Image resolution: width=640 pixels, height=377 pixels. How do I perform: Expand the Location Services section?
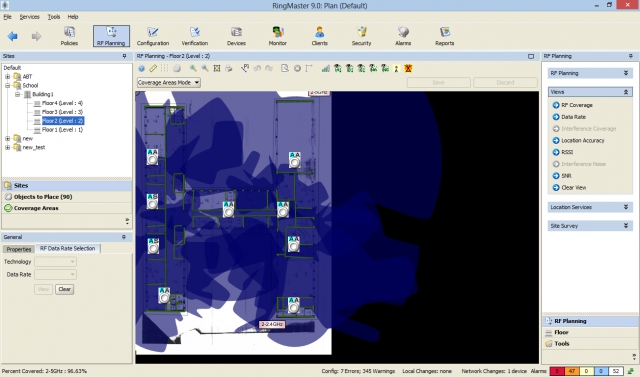coord(590,207)
